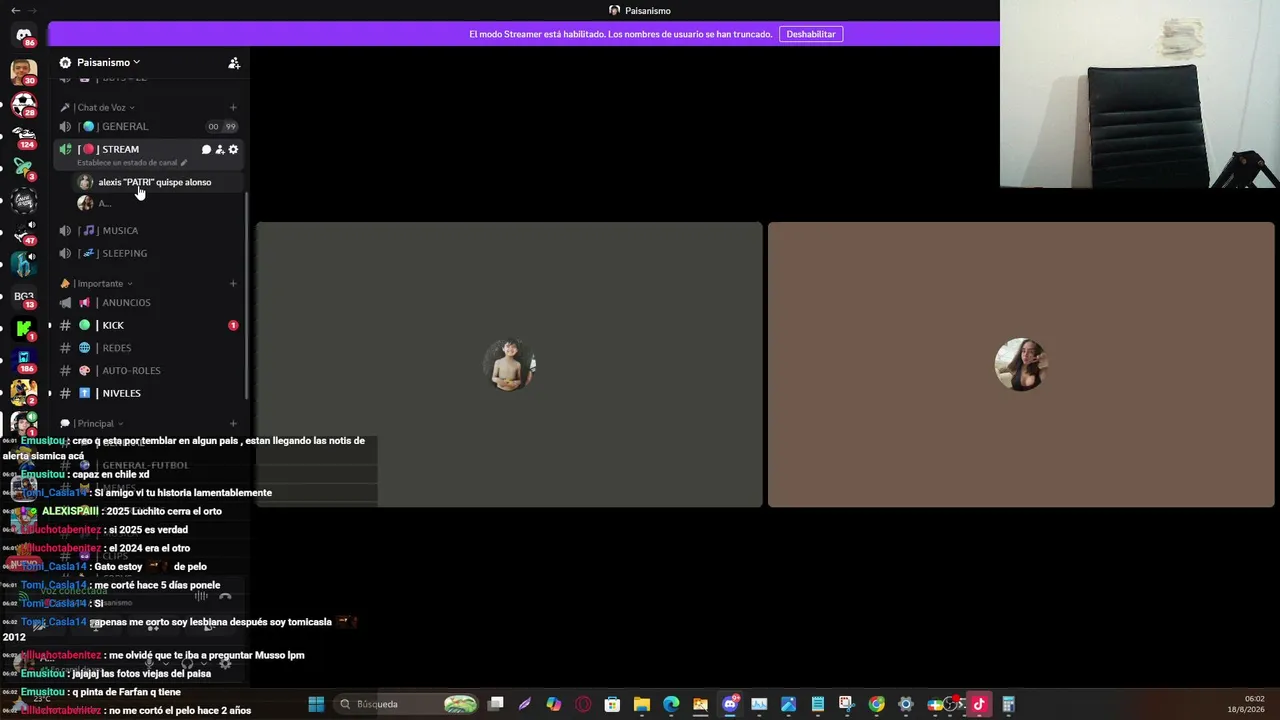Switch to Discord in the taskbar
Screen dimensions: 1280x720
(x=730, y=704)
